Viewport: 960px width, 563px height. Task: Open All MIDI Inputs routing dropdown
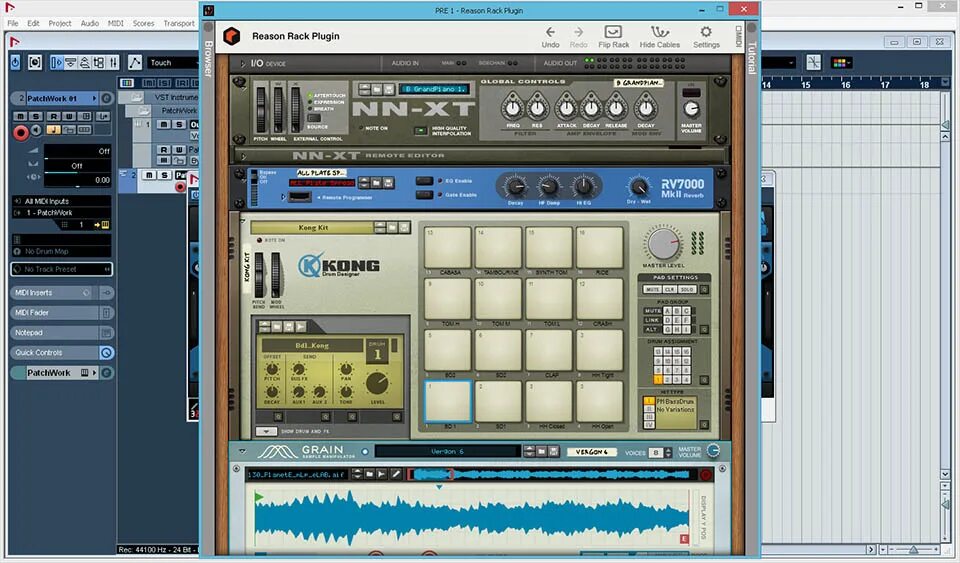(x=61, y=201)
